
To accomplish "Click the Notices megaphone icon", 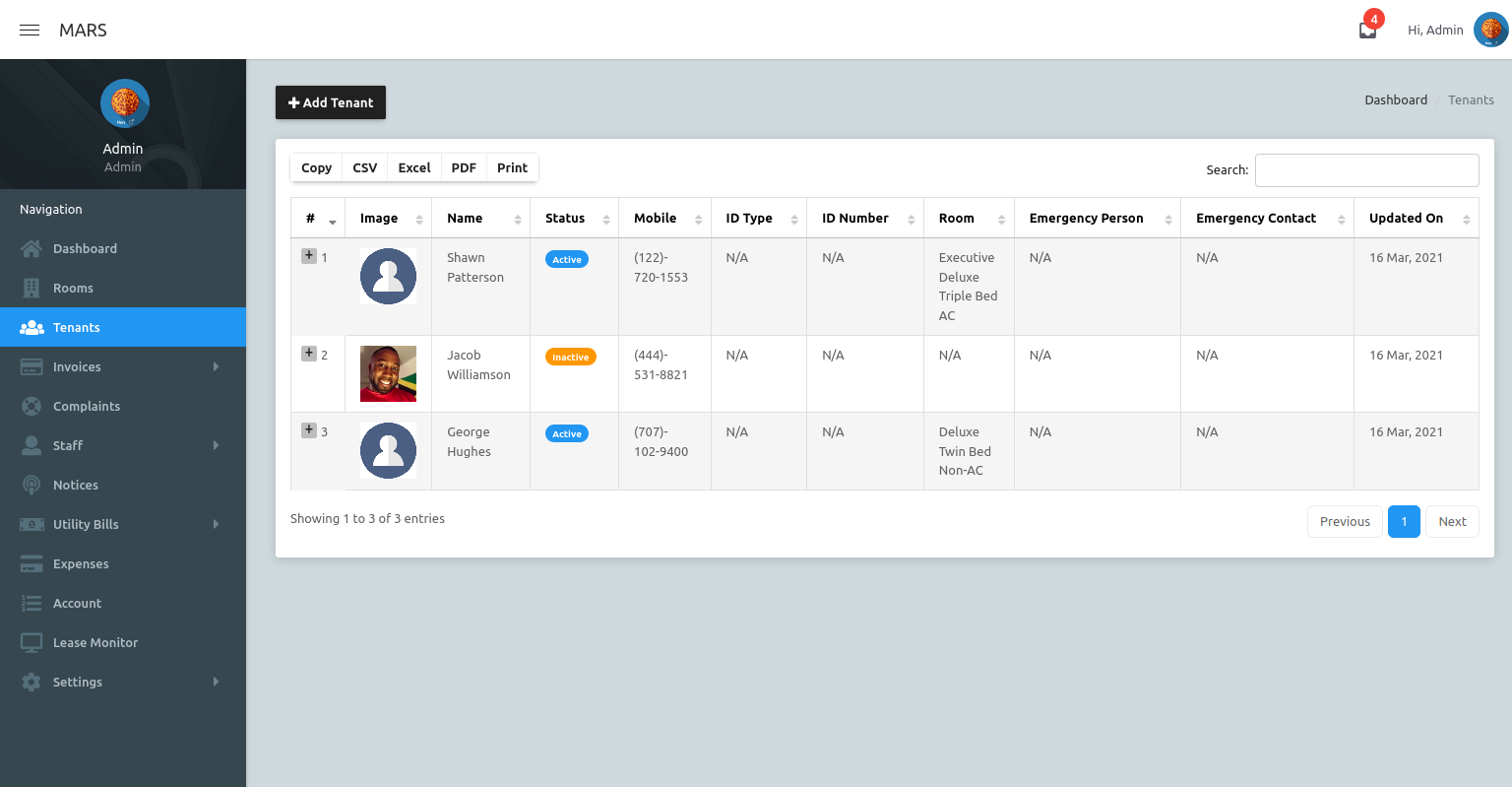I will point(33,485).
